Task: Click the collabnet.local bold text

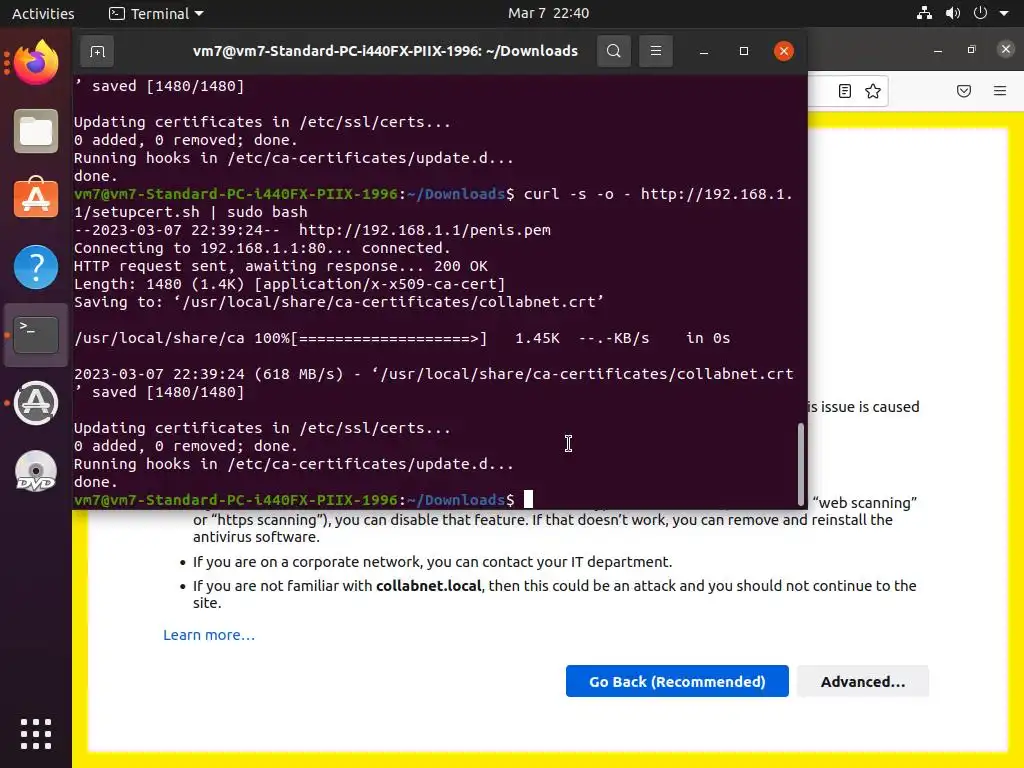Action: [428, 586]
